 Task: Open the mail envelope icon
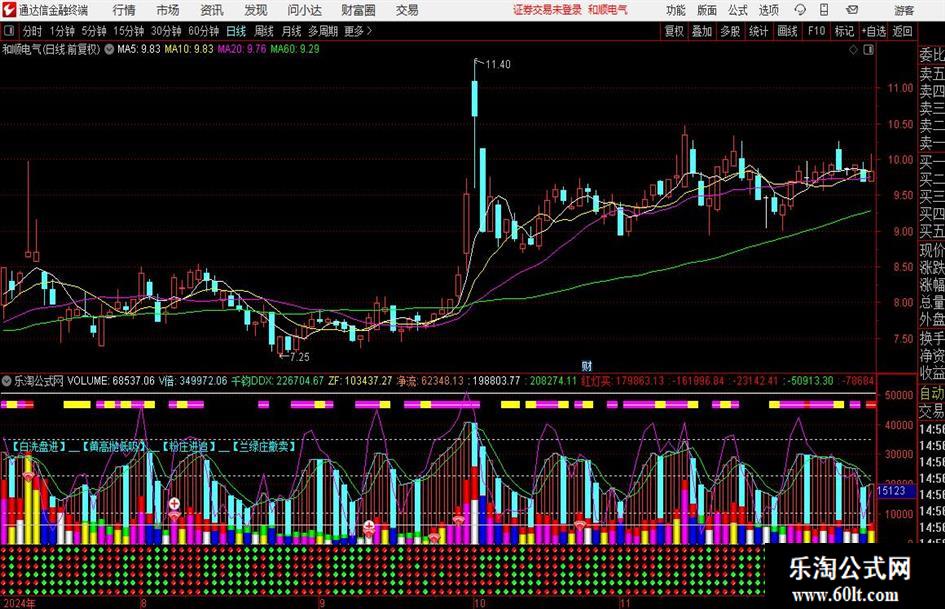(x=852, y=10)
